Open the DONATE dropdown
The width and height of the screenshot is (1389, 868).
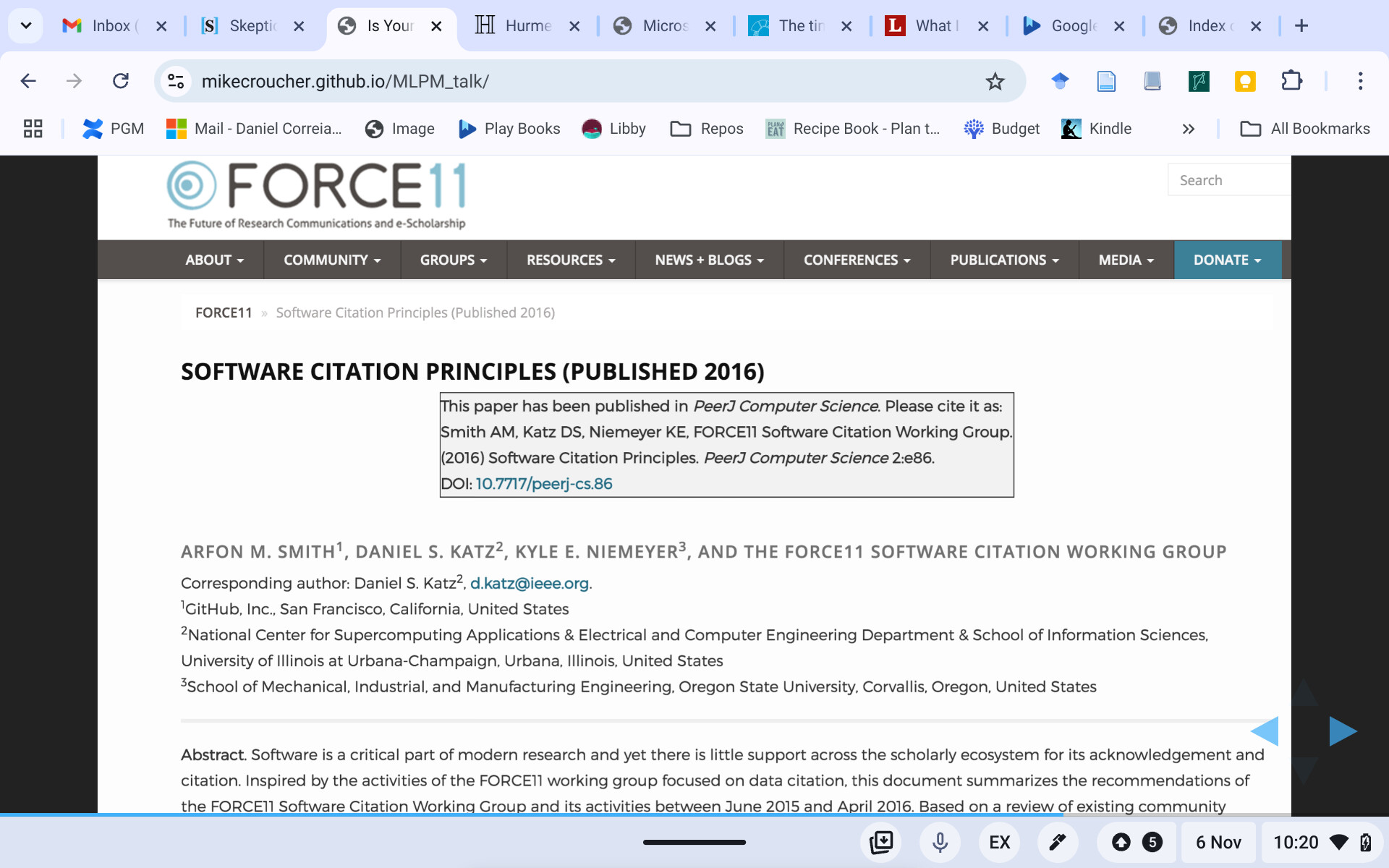click(1227, 260)
